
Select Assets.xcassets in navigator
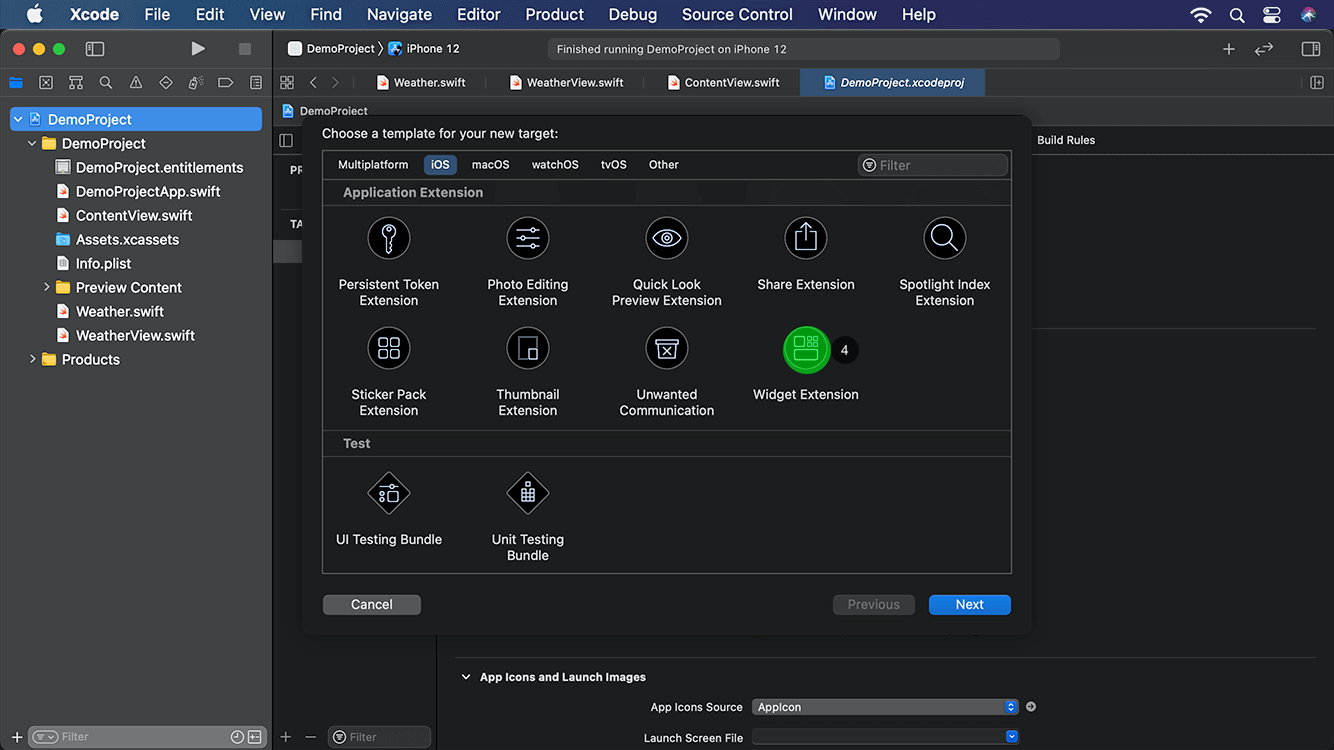[x=128, y=239]
